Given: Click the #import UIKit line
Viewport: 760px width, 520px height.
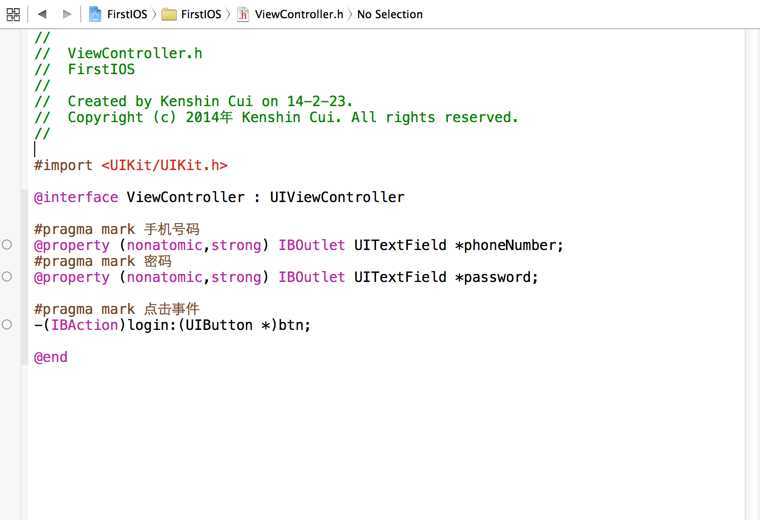Looking at the screenshot, I should pyautogui.click(x=130, y=165).
